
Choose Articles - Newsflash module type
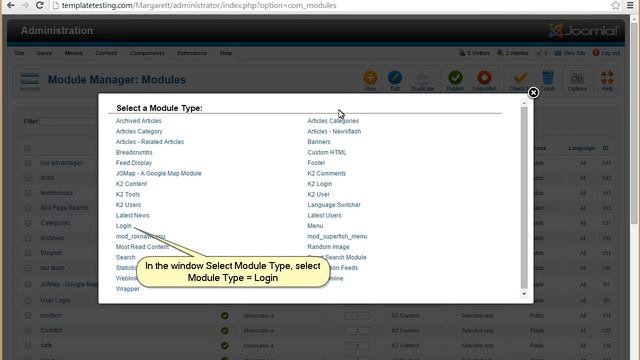(x=334, y=131)
